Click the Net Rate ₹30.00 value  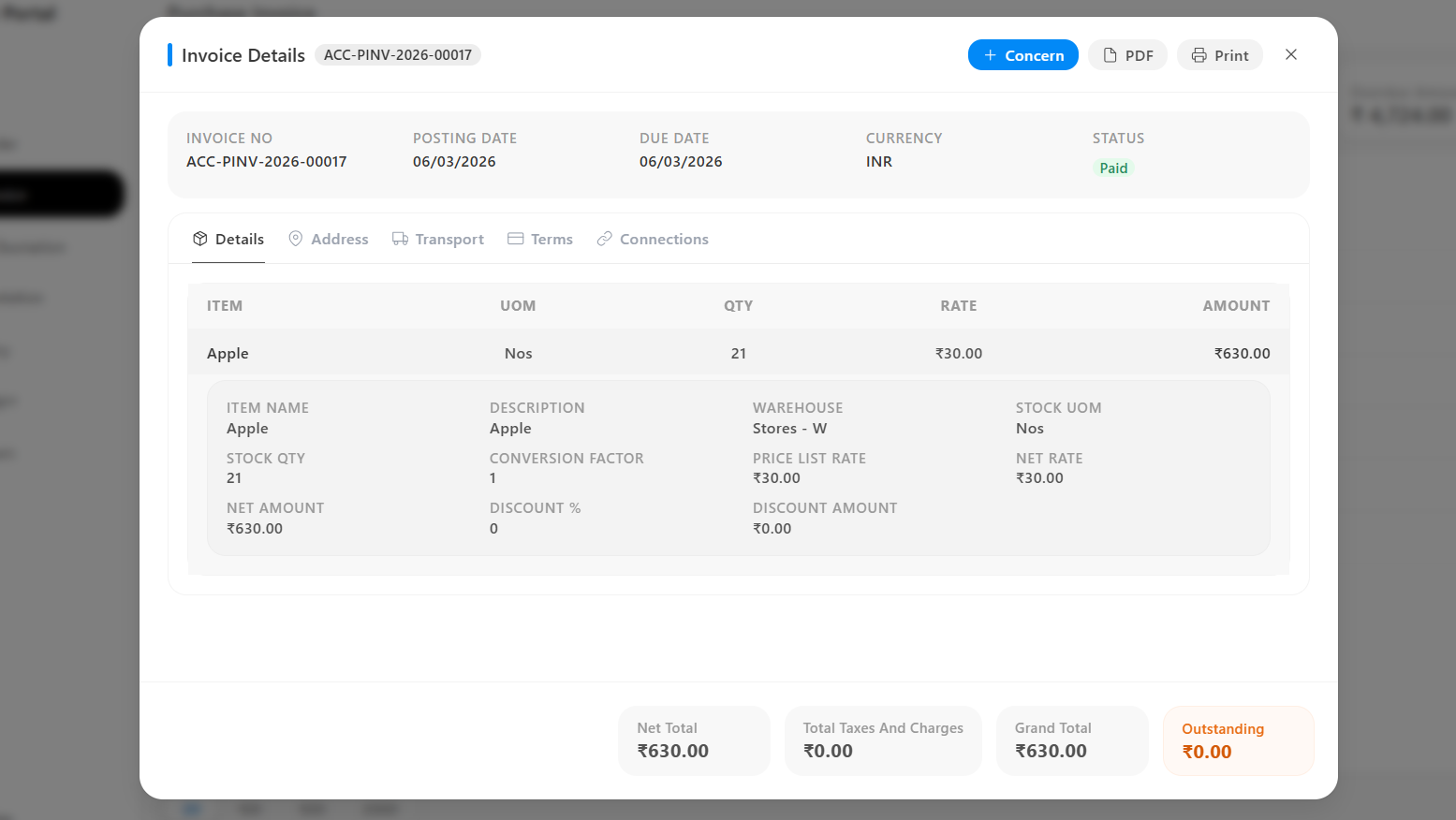coord(1039,477)
